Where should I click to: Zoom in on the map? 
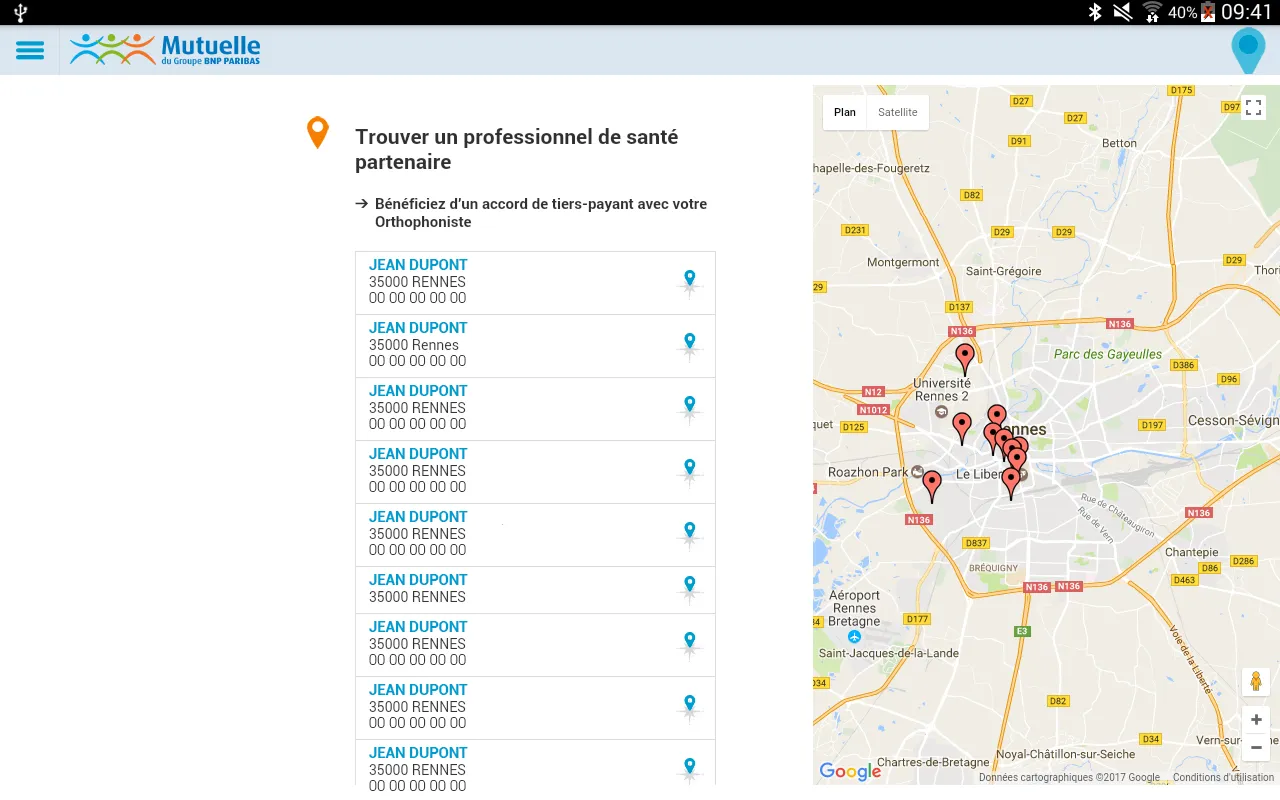pyautogui.click(x=1256, y=720)
